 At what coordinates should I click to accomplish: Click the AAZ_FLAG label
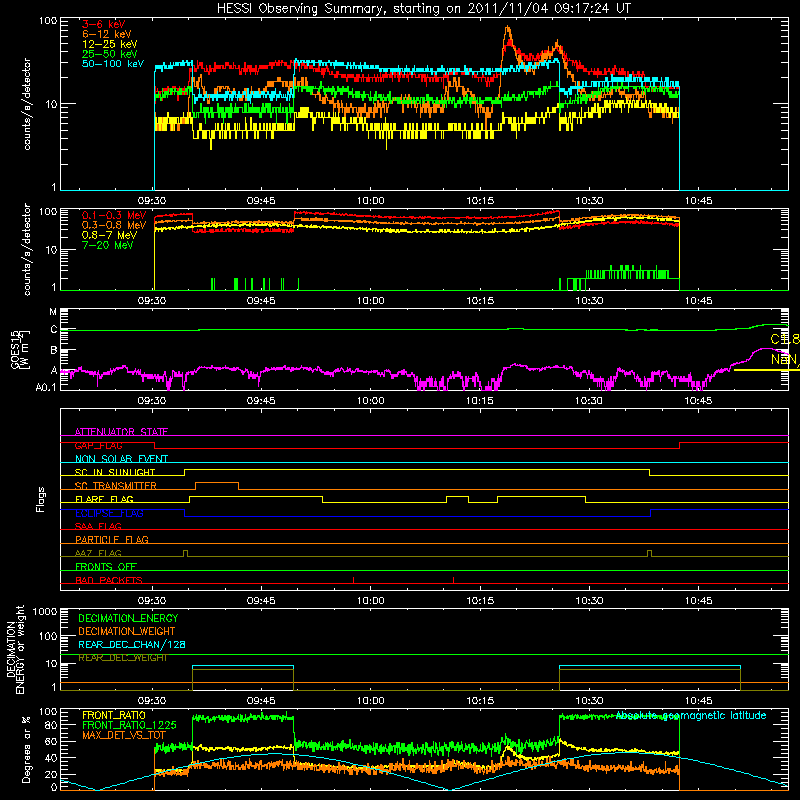[x=98, y=553]
